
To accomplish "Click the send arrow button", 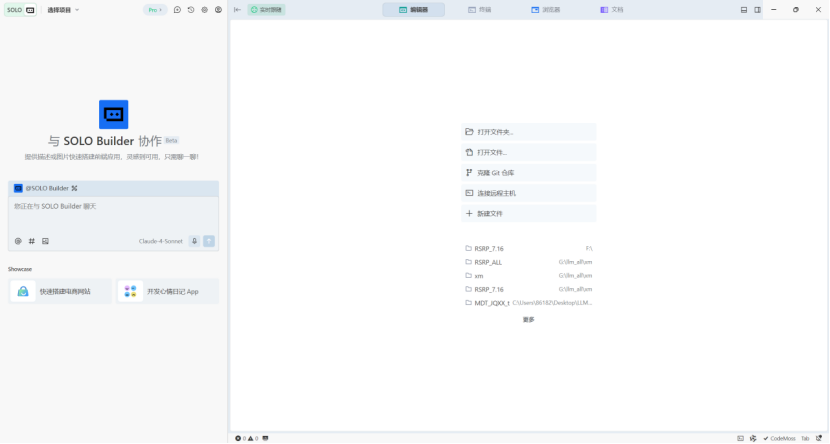I will [209, 241].
